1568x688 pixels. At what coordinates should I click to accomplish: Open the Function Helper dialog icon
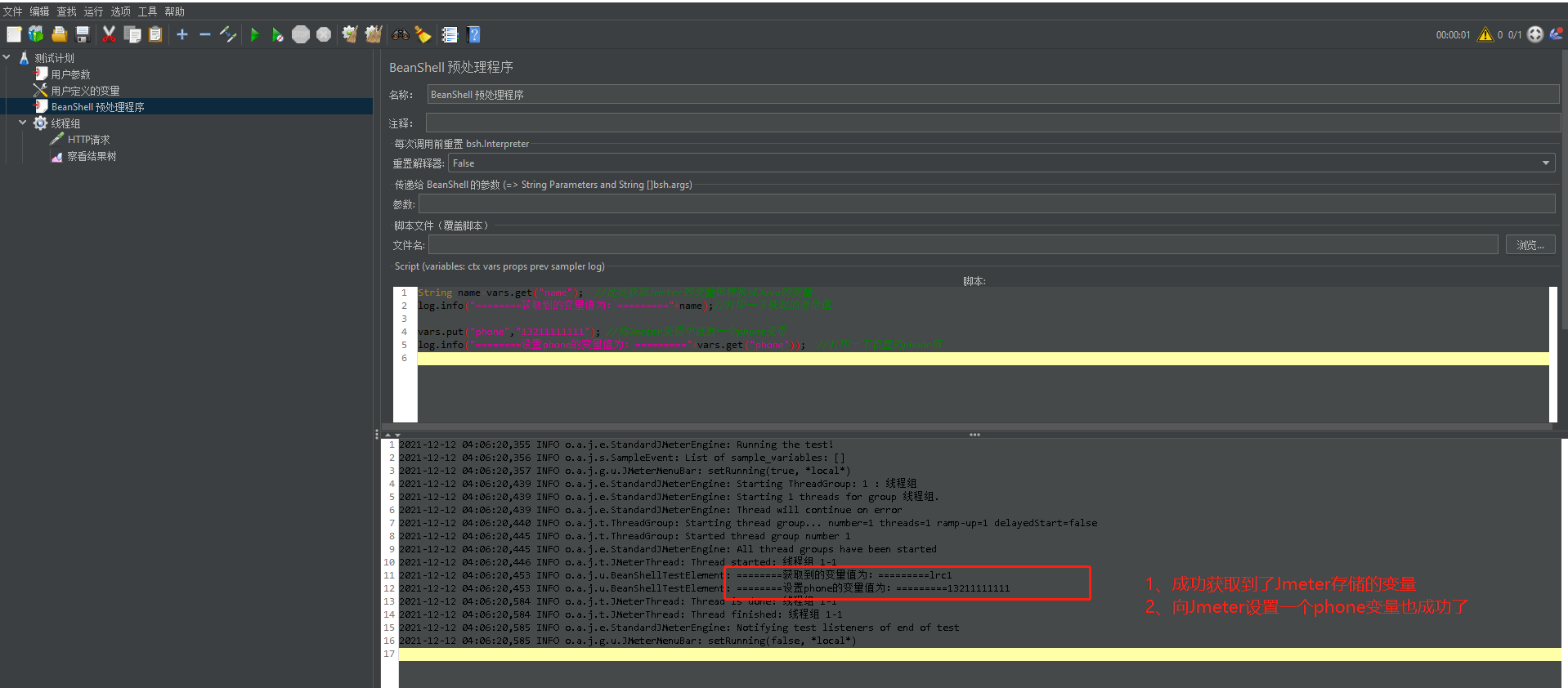coord(450,34)
